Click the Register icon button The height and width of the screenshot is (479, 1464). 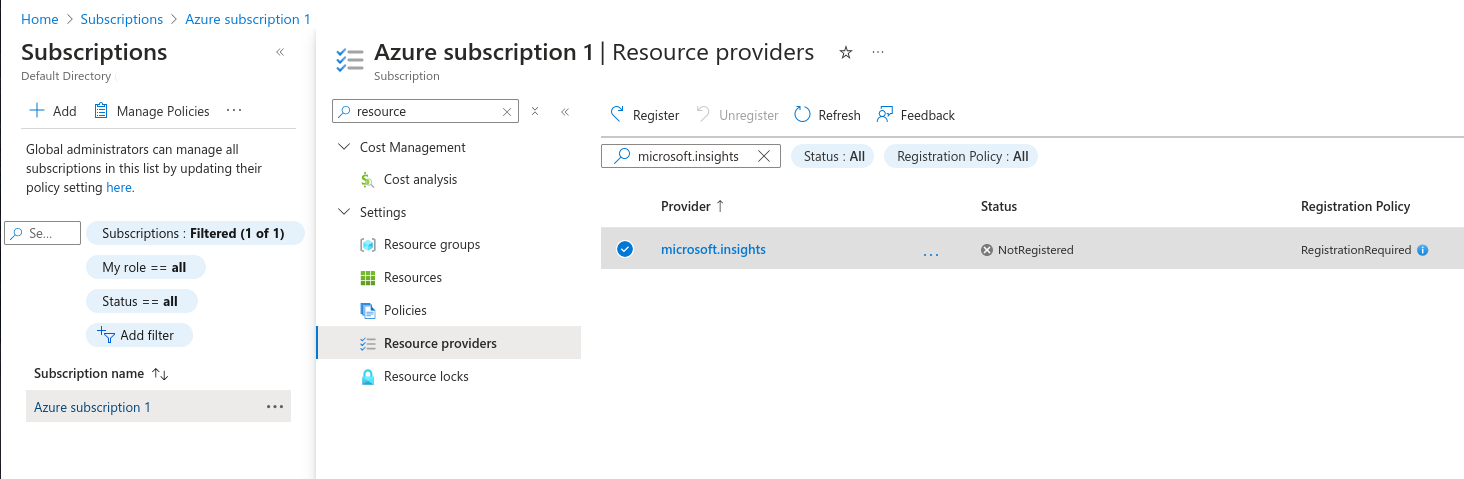pyautogui.click(x=644, y=115)
